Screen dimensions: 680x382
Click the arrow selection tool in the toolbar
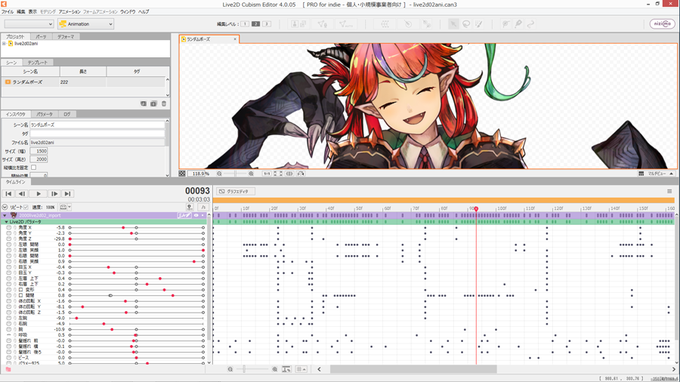point(453,24)
